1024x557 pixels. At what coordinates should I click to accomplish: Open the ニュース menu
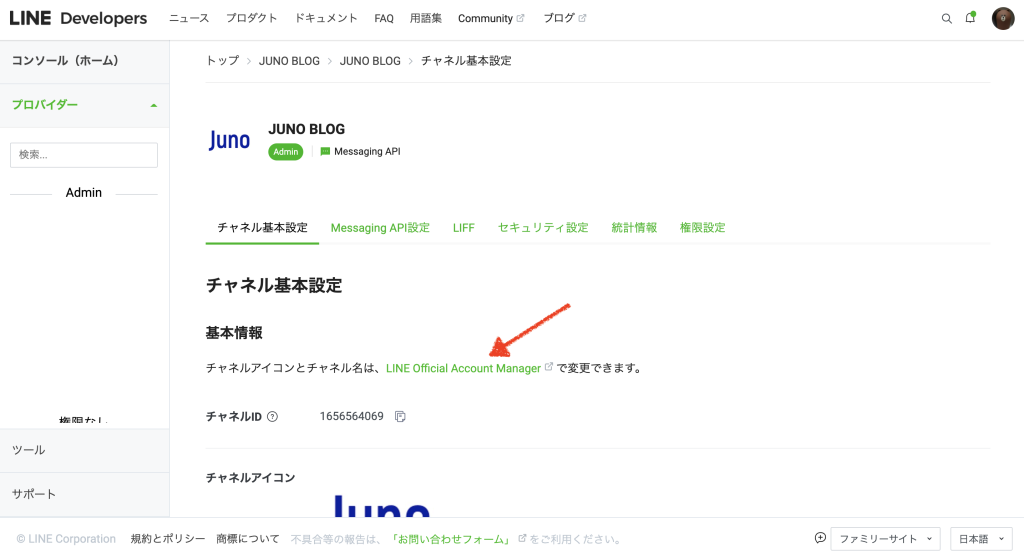tap(189, 18)
